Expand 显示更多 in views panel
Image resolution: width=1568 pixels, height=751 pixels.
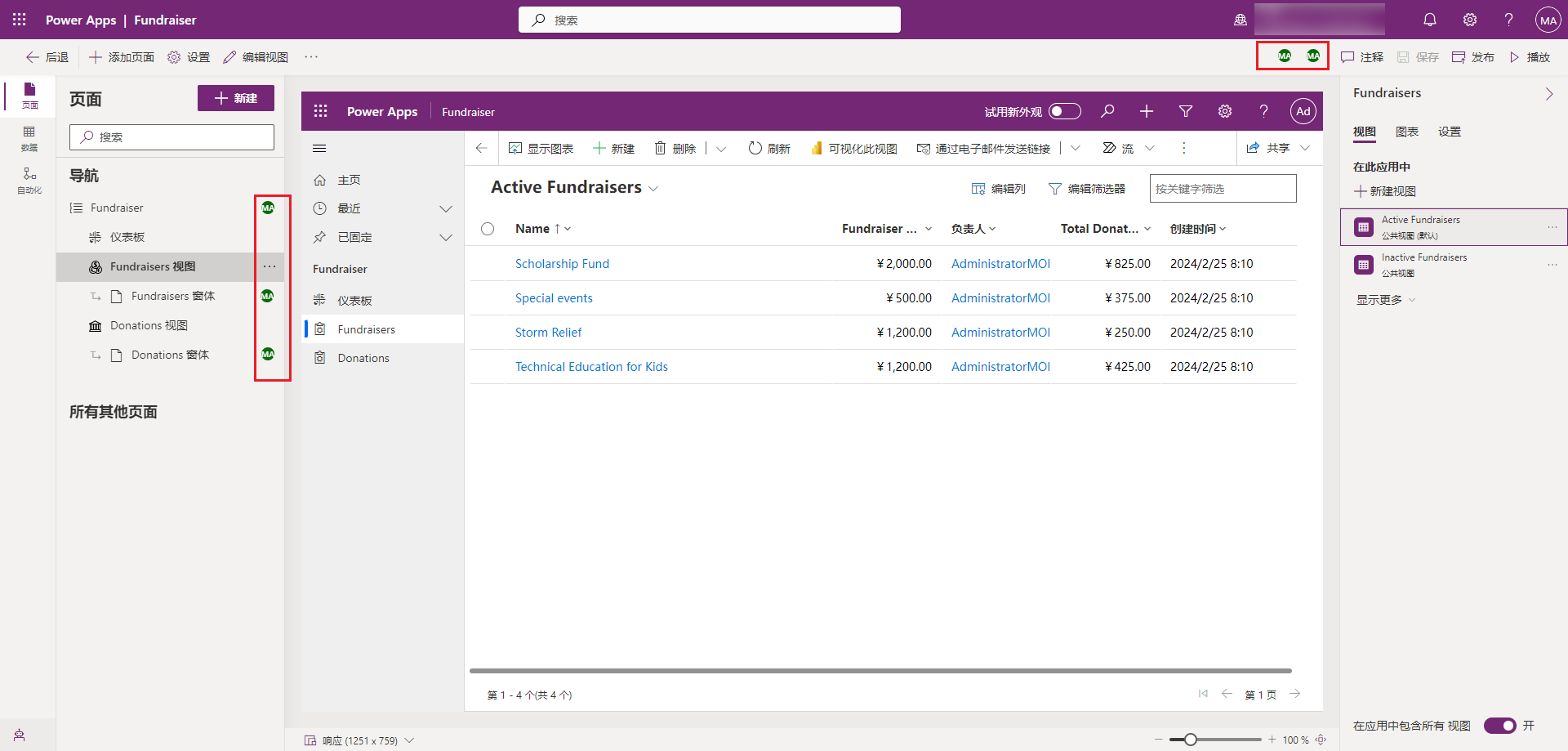(1386, 300)
